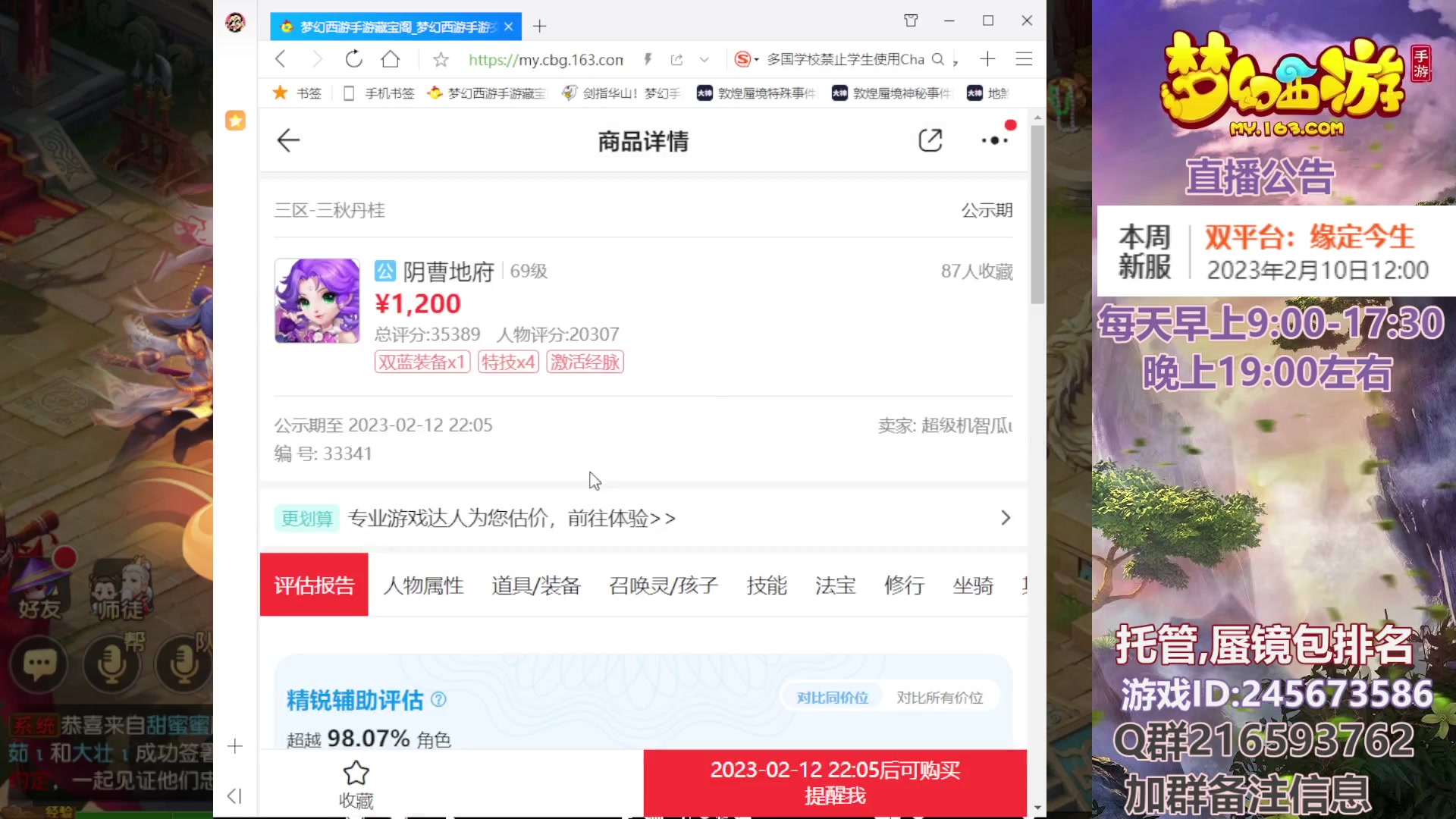Switch to the 法宝 tab

(x=836, y=585)
